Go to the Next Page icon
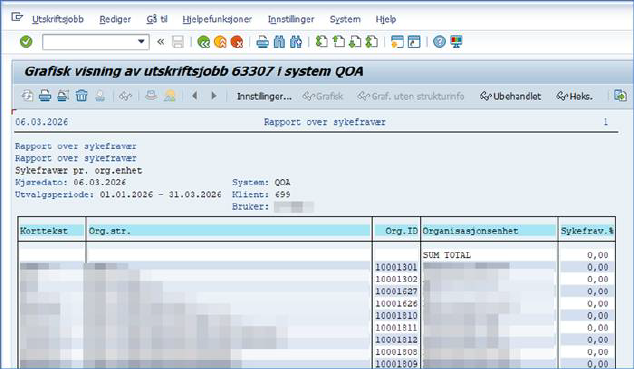This screenshot has width=634, height=369. [x=355, y=42]
